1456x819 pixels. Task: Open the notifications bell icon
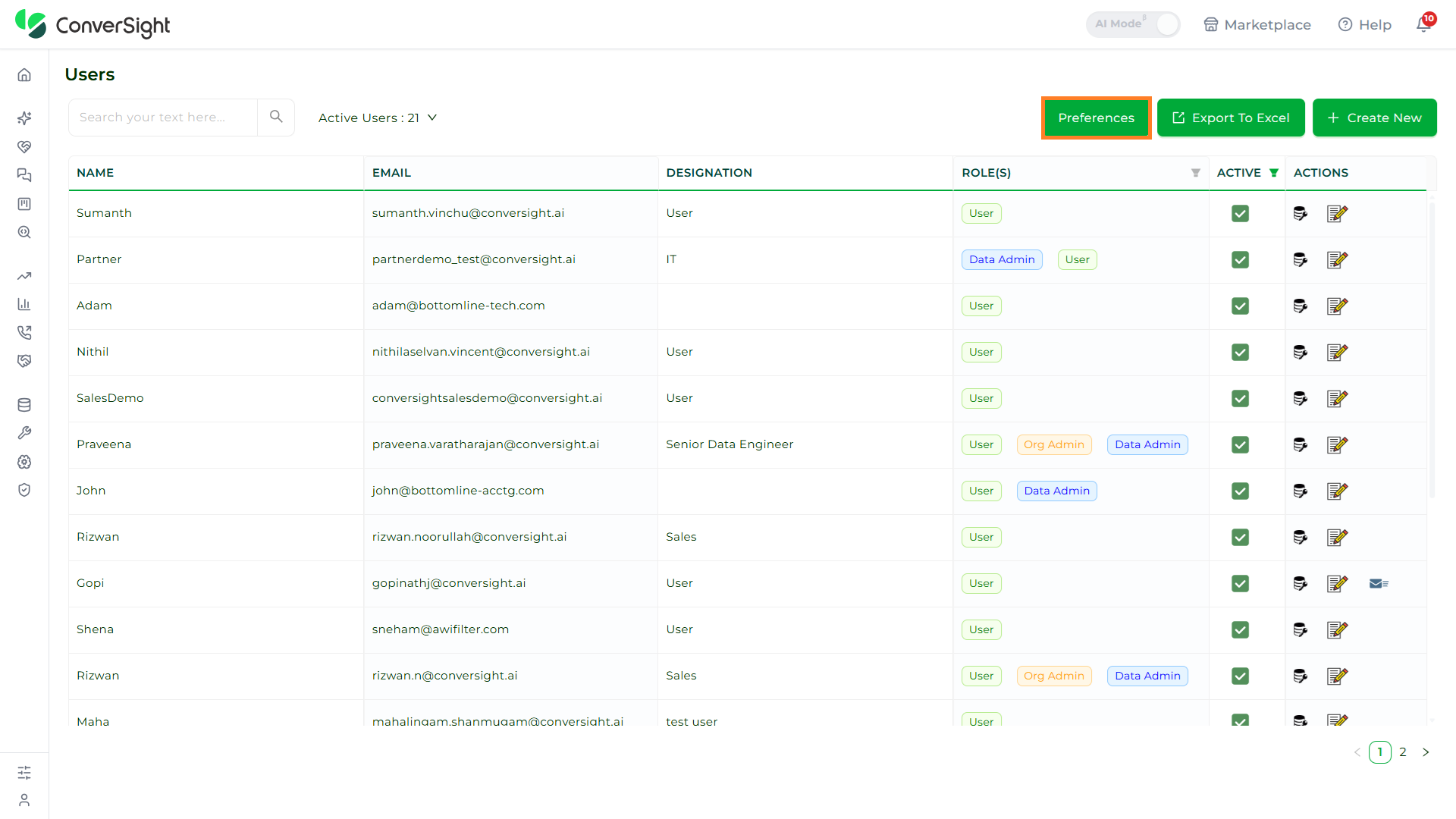click(x=1424, y=24)
